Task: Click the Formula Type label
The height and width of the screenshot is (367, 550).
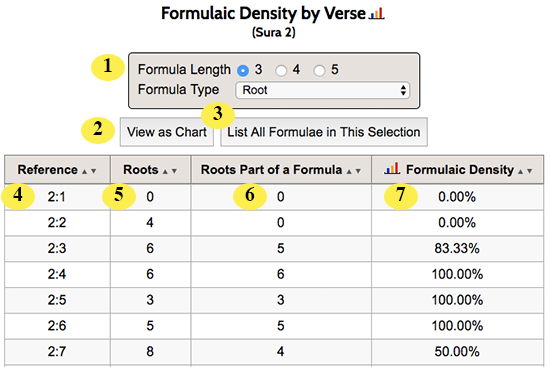Action: [178, 89]
